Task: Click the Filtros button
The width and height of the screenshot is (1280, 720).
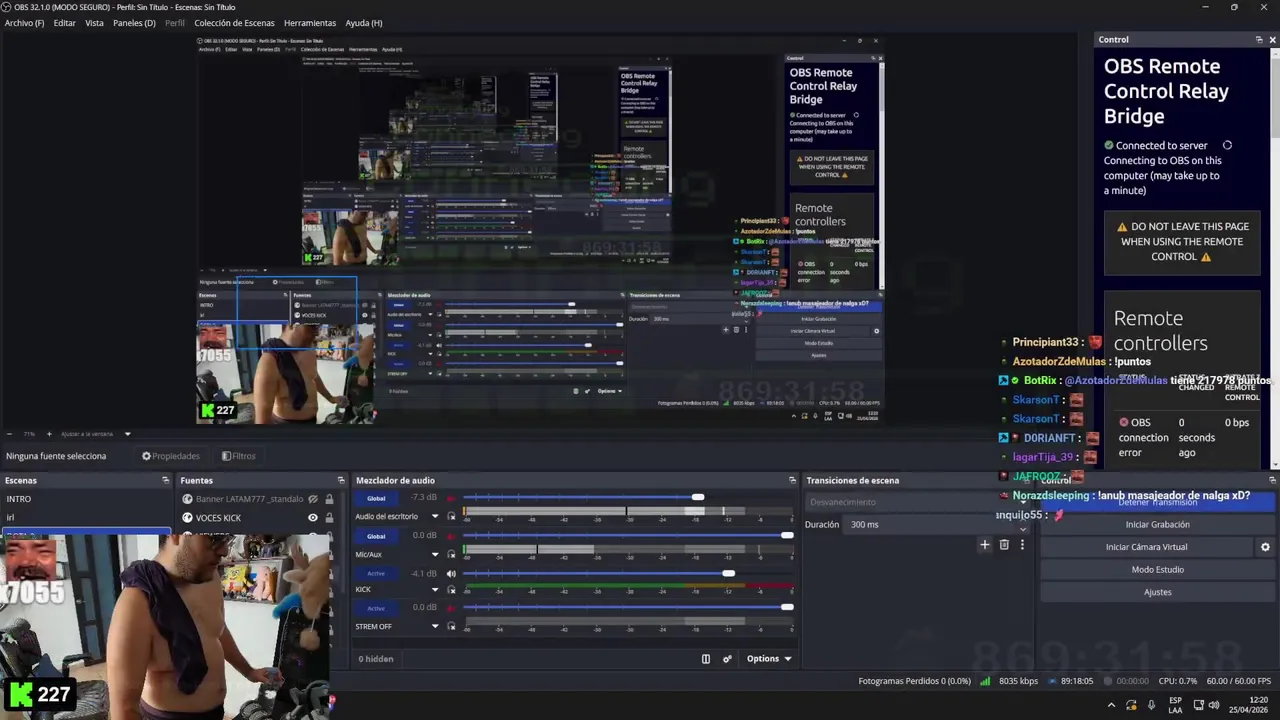Action: [238, 456]
